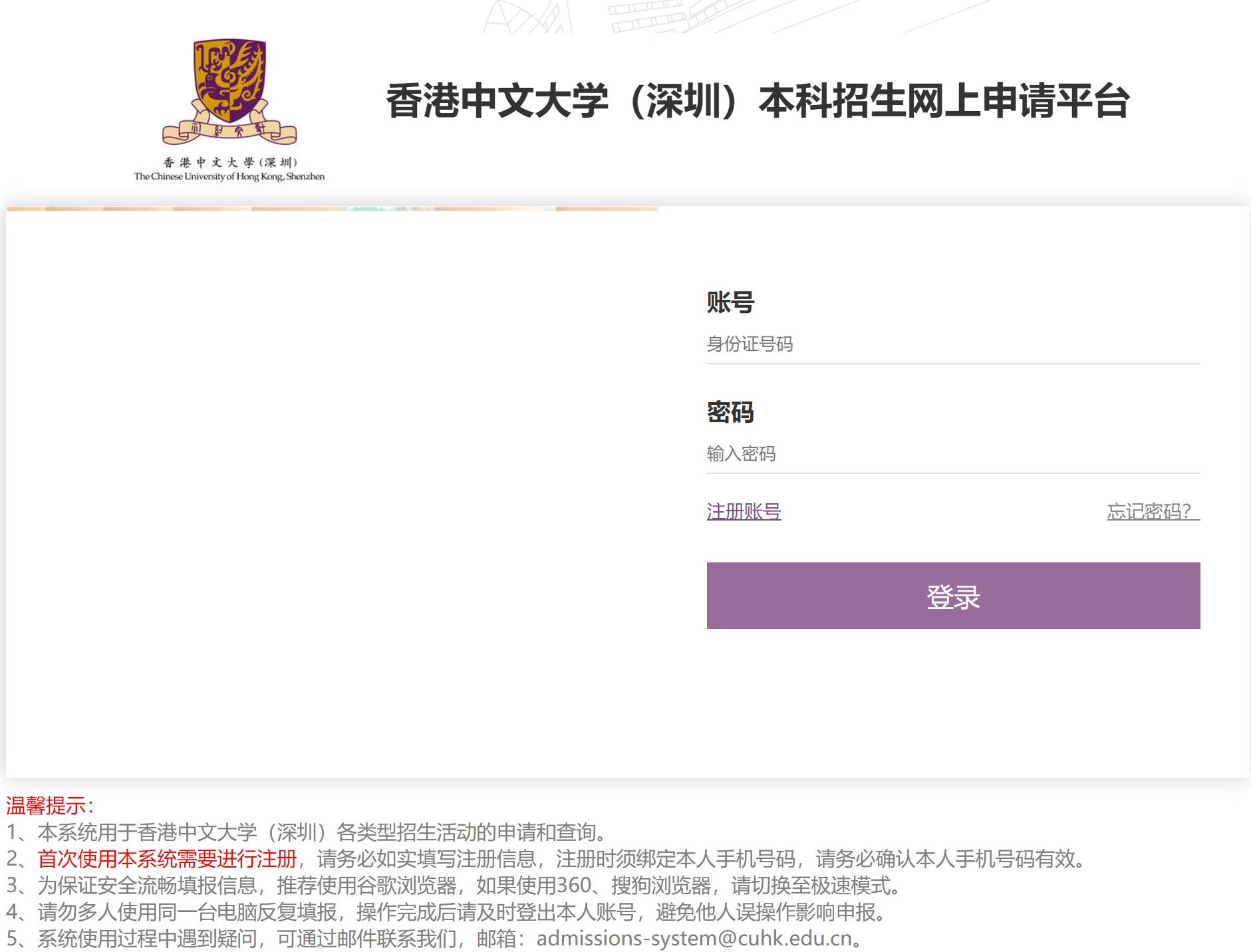Focus the 输入密码 password input field
This screenshot has width=1251, height=952.
coord(952,454)
